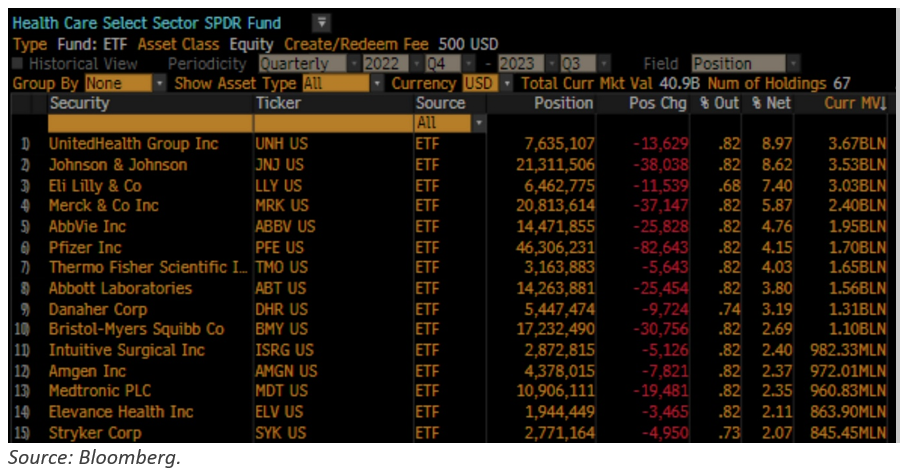The image size is (900, 472).
Task: Select Bristol-Myers Squibb Co security
Action: click(x=136, y=330)
